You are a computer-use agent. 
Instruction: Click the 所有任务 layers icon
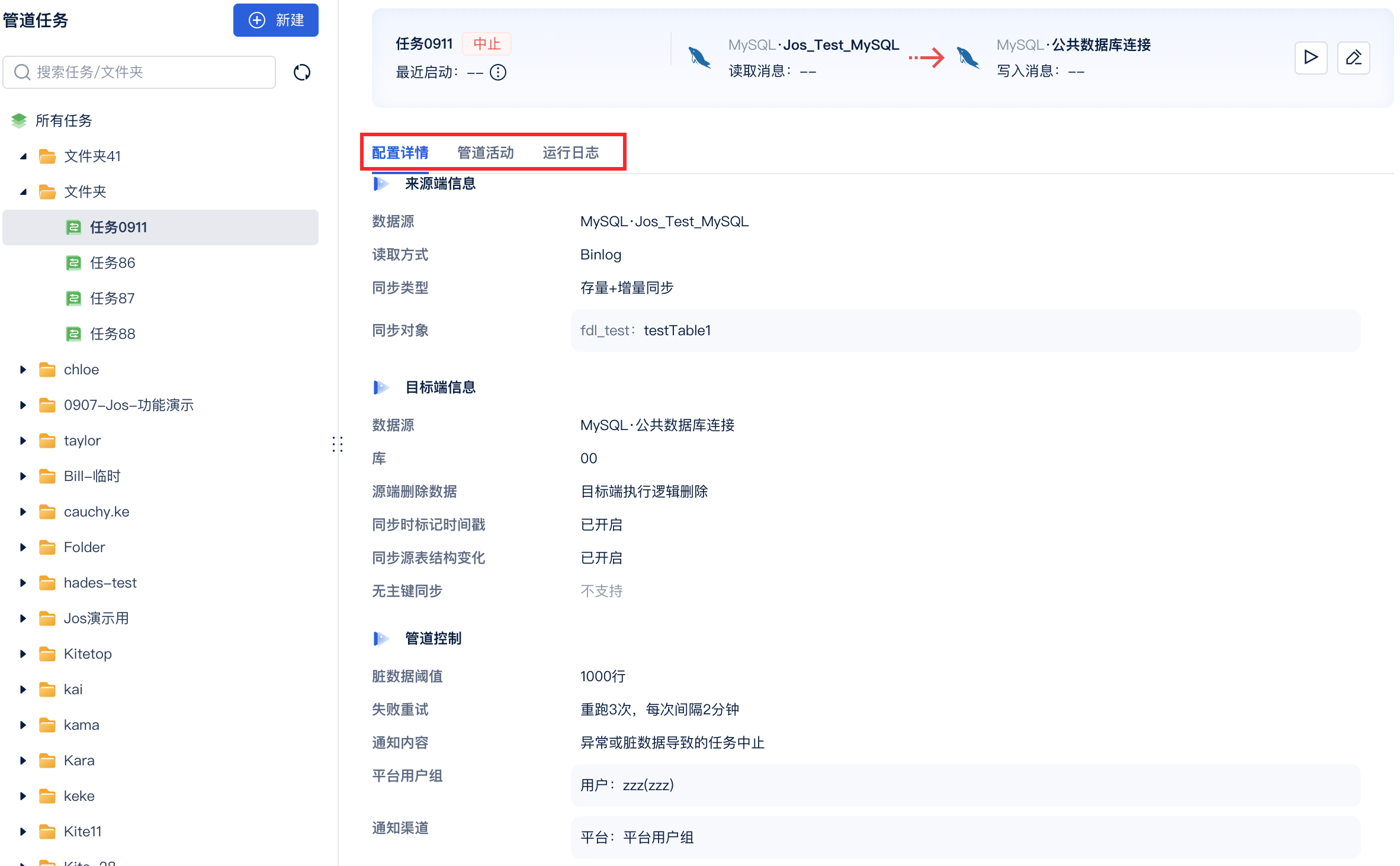pyautogui.click(x=19, y=121)
